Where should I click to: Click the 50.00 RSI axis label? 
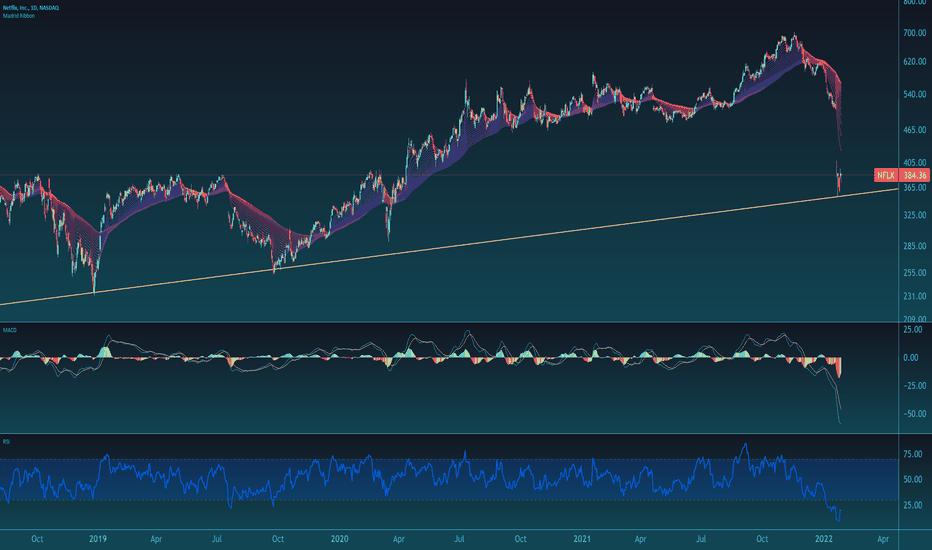913,480
